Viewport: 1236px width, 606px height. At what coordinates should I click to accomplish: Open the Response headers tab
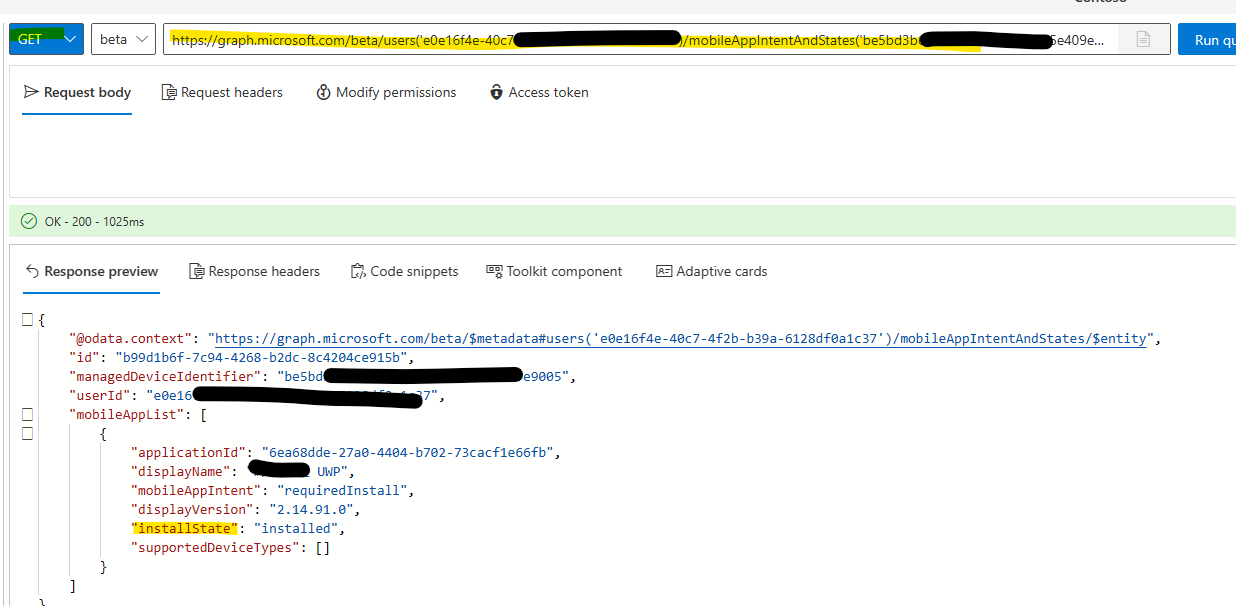(x=254, y=271)
